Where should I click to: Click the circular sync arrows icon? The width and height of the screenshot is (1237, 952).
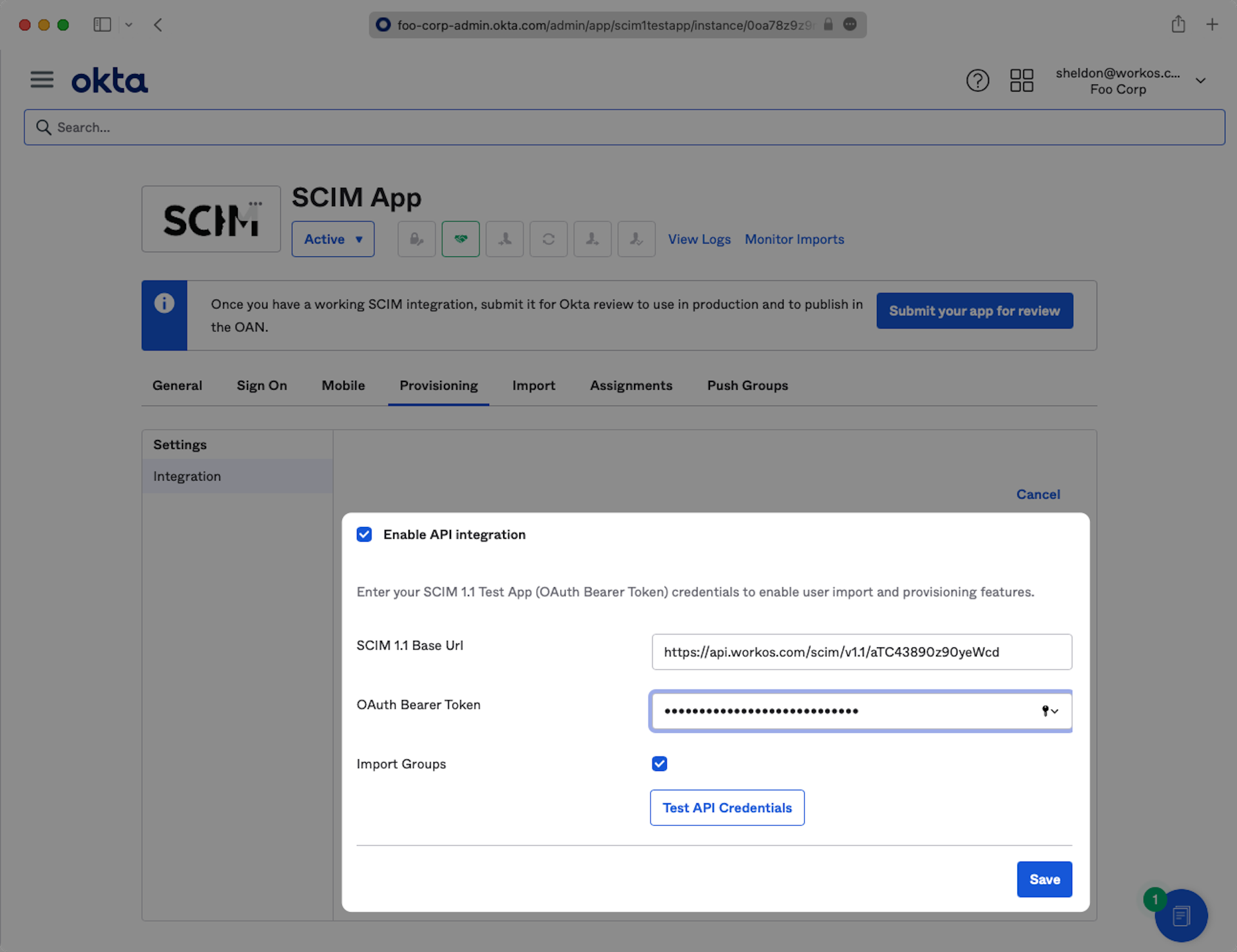(x=548, y=239)
